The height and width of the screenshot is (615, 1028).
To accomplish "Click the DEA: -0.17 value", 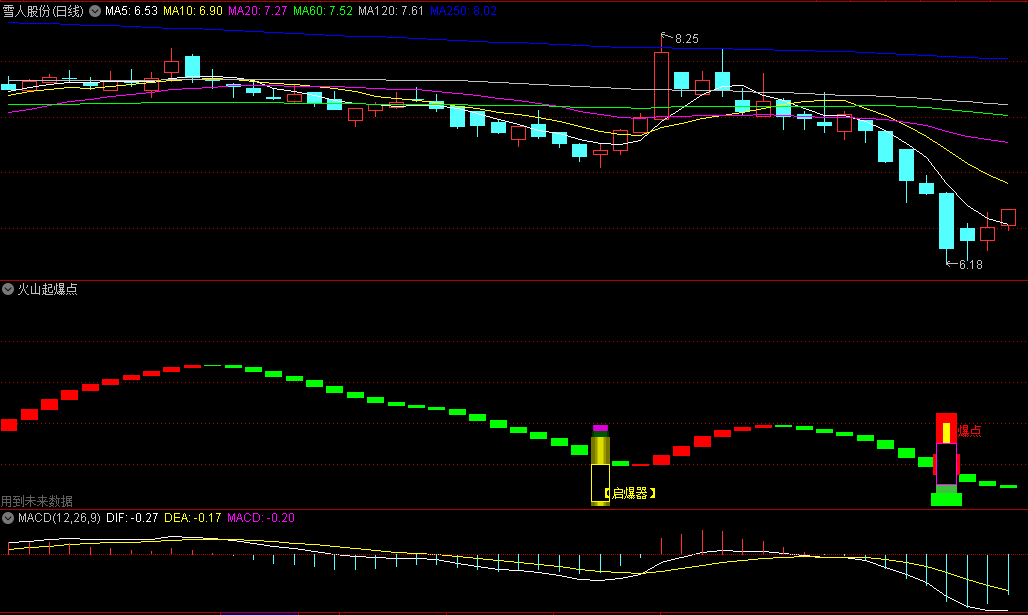I will pyautogui.click(x=192, y=518).
